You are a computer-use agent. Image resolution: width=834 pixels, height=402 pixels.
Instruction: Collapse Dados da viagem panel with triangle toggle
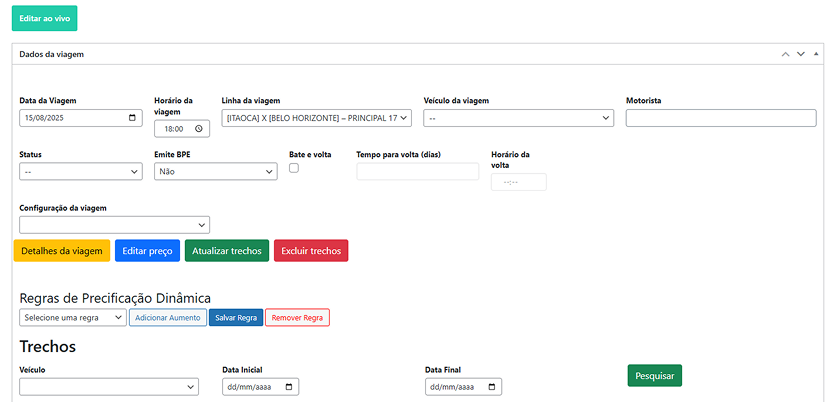coord(815,54)
